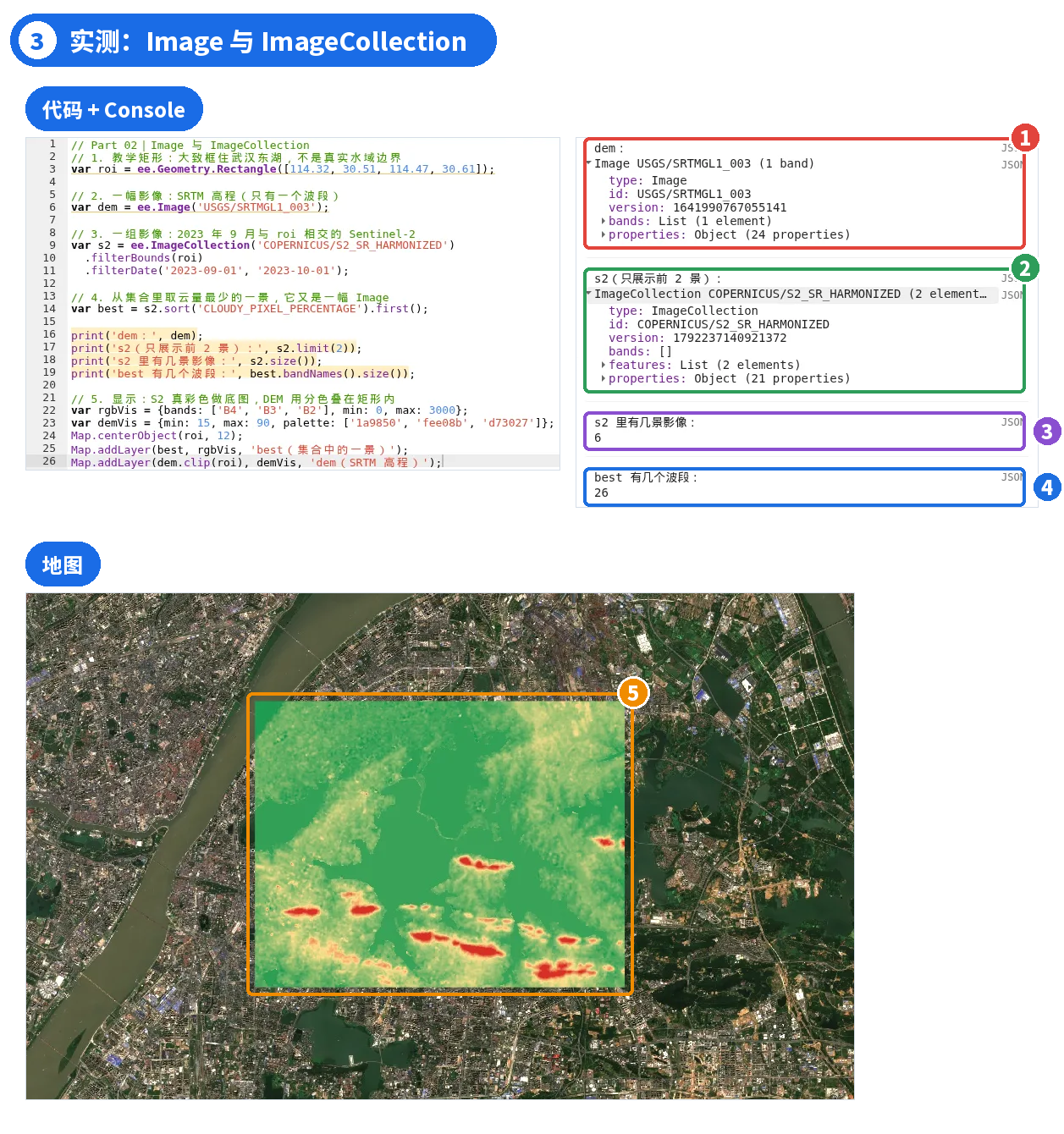This screenshot has width=1064, height=1134.
Task: Expand properties: Object (21 properties)
Action: tap(603, 379)
